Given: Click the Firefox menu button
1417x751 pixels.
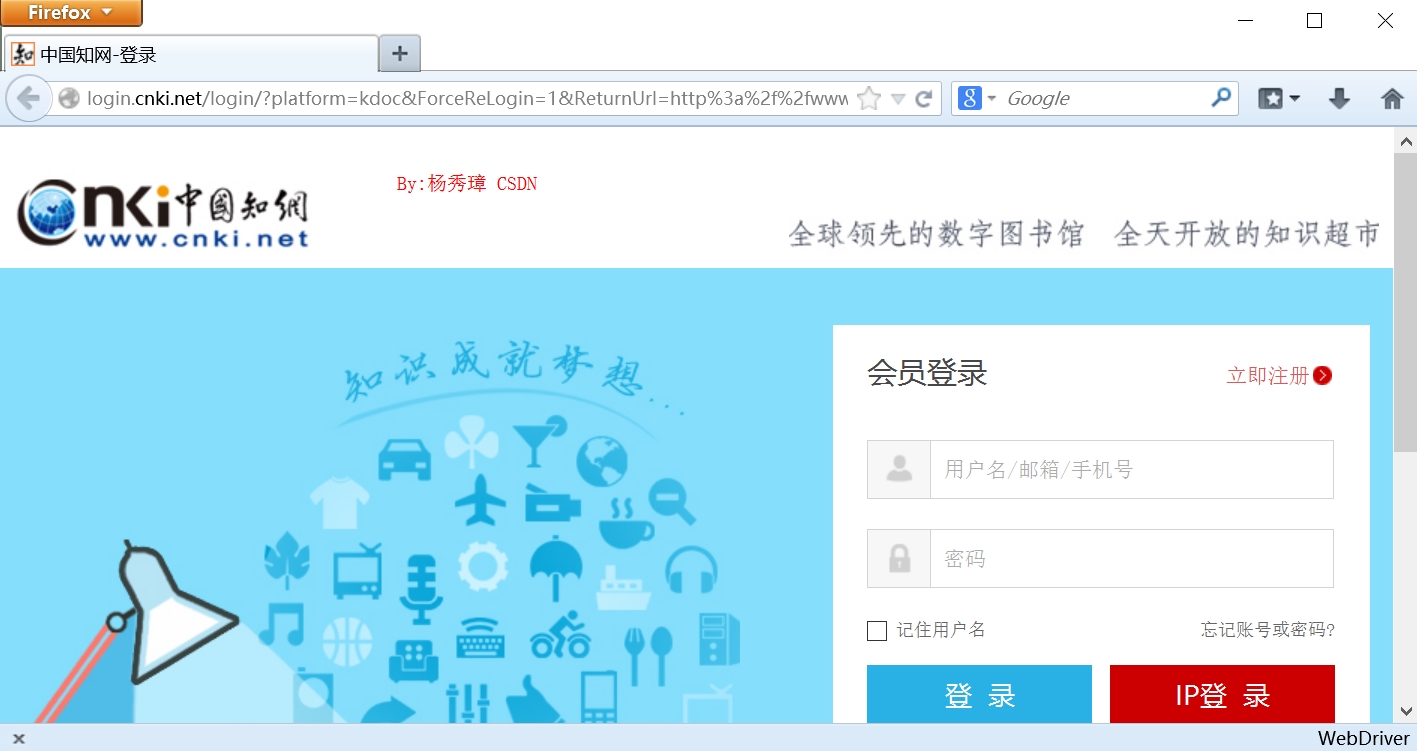Looking at the screenshot, I should (x=71, y=13).
